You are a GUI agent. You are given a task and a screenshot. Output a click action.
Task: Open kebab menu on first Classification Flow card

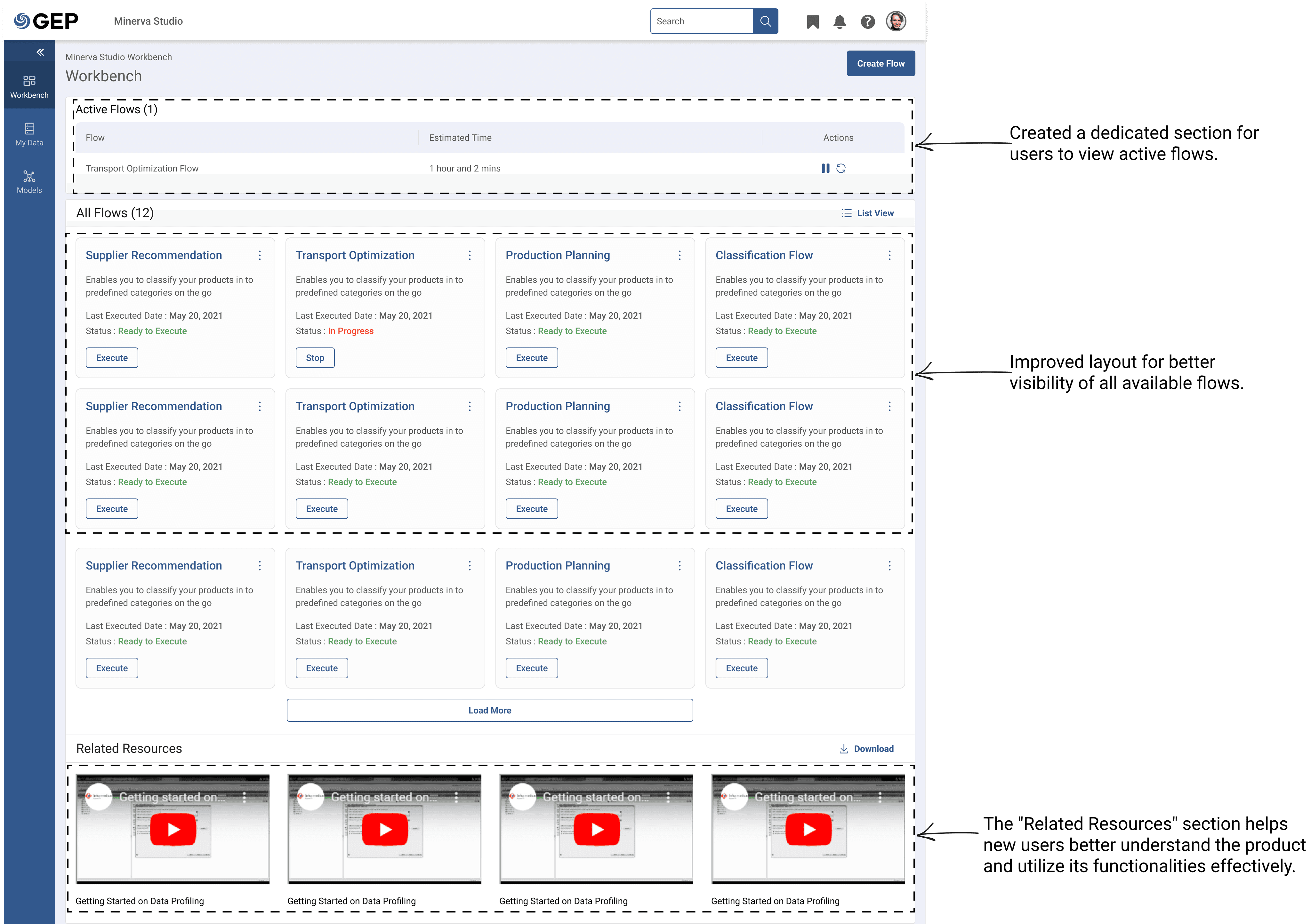click(889, 255)
